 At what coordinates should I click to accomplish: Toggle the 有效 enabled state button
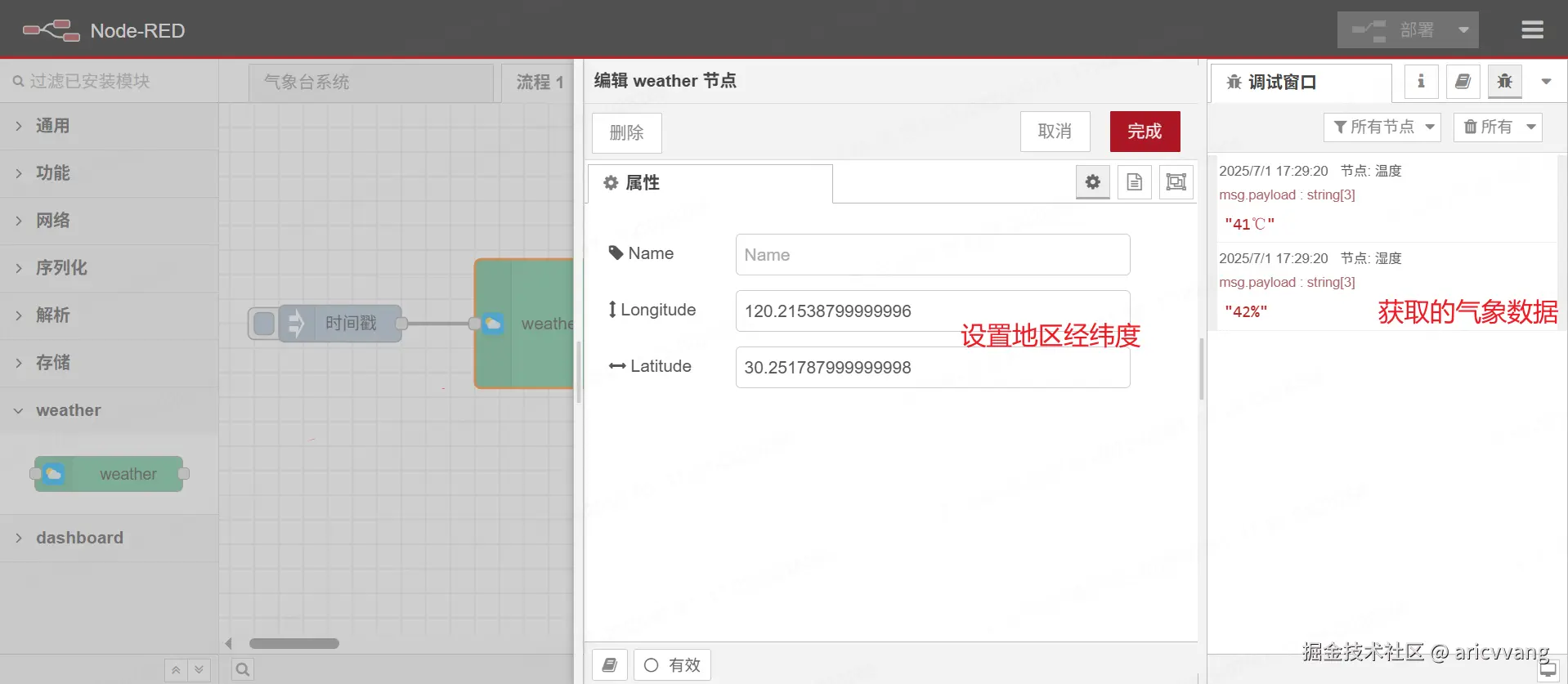pyautogui.click(x=672, y=665)
